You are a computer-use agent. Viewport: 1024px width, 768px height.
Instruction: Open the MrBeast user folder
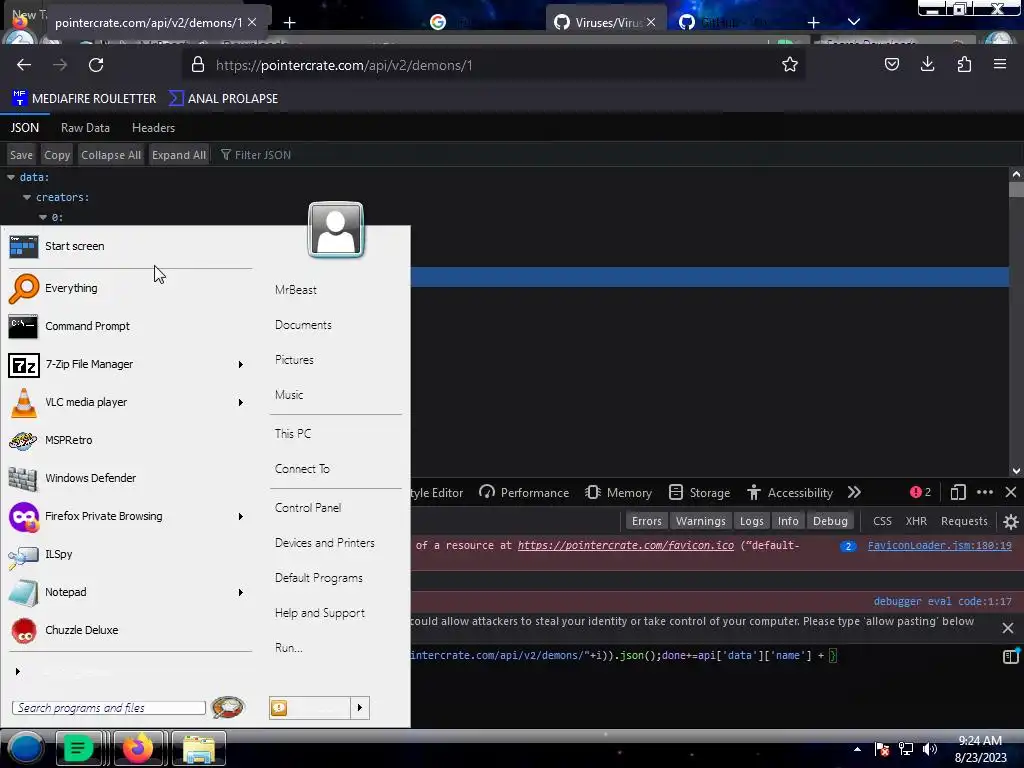[x=296, y=290]
